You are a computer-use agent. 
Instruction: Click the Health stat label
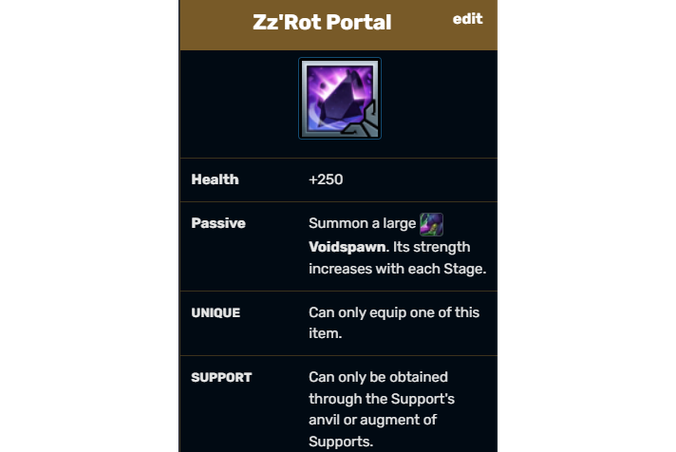(x=215, y=179)
